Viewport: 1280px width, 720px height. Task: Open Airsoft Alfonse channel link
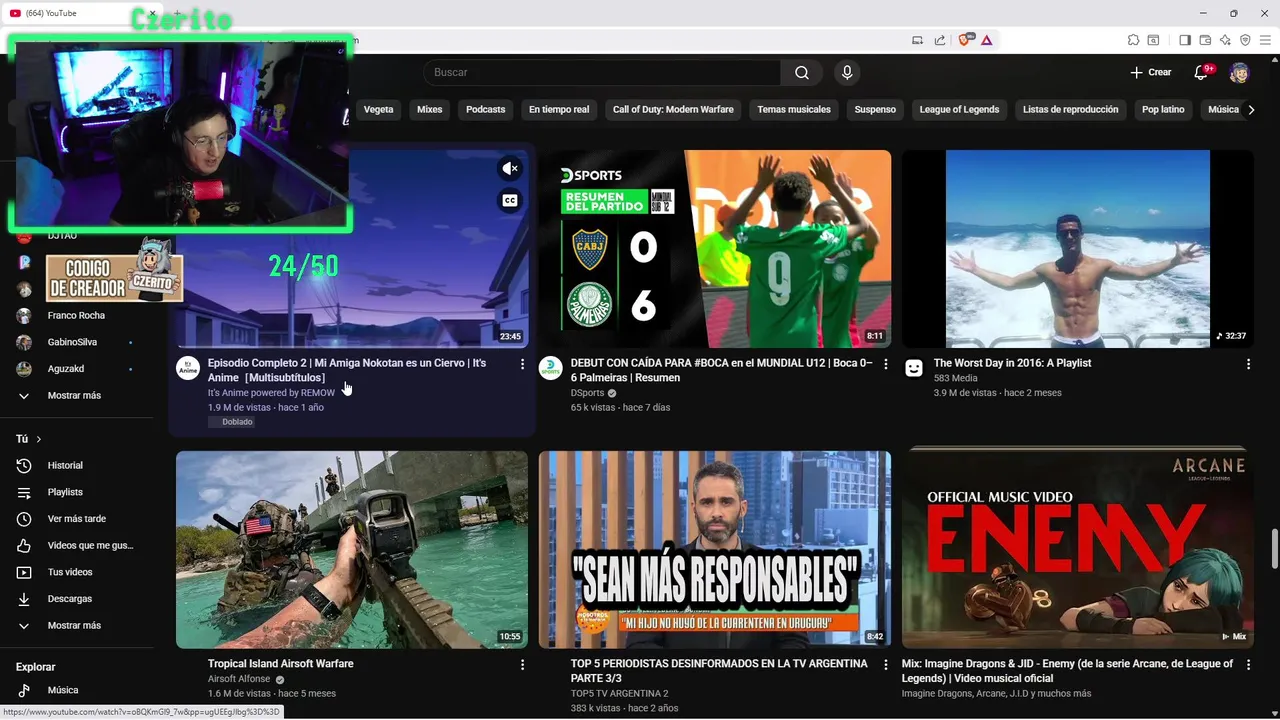pos(239,679)
